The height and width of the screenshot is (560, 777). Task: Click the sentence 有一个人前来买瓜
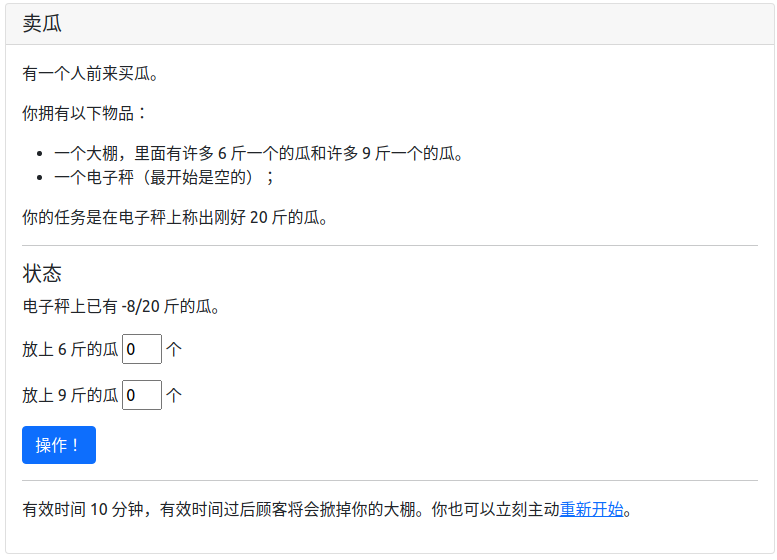(x=90, y=73)
